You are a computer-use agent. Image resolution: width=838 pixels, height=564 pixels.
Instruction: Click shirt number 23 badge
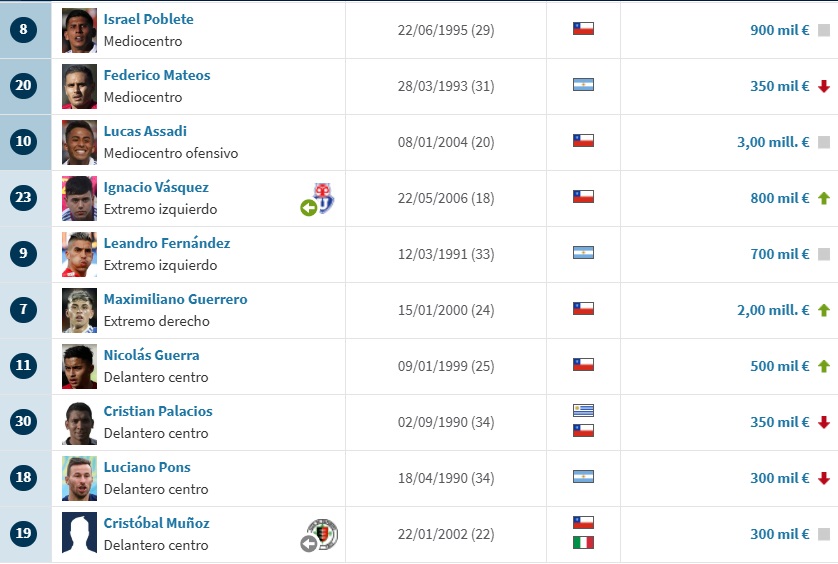point(24,198)
